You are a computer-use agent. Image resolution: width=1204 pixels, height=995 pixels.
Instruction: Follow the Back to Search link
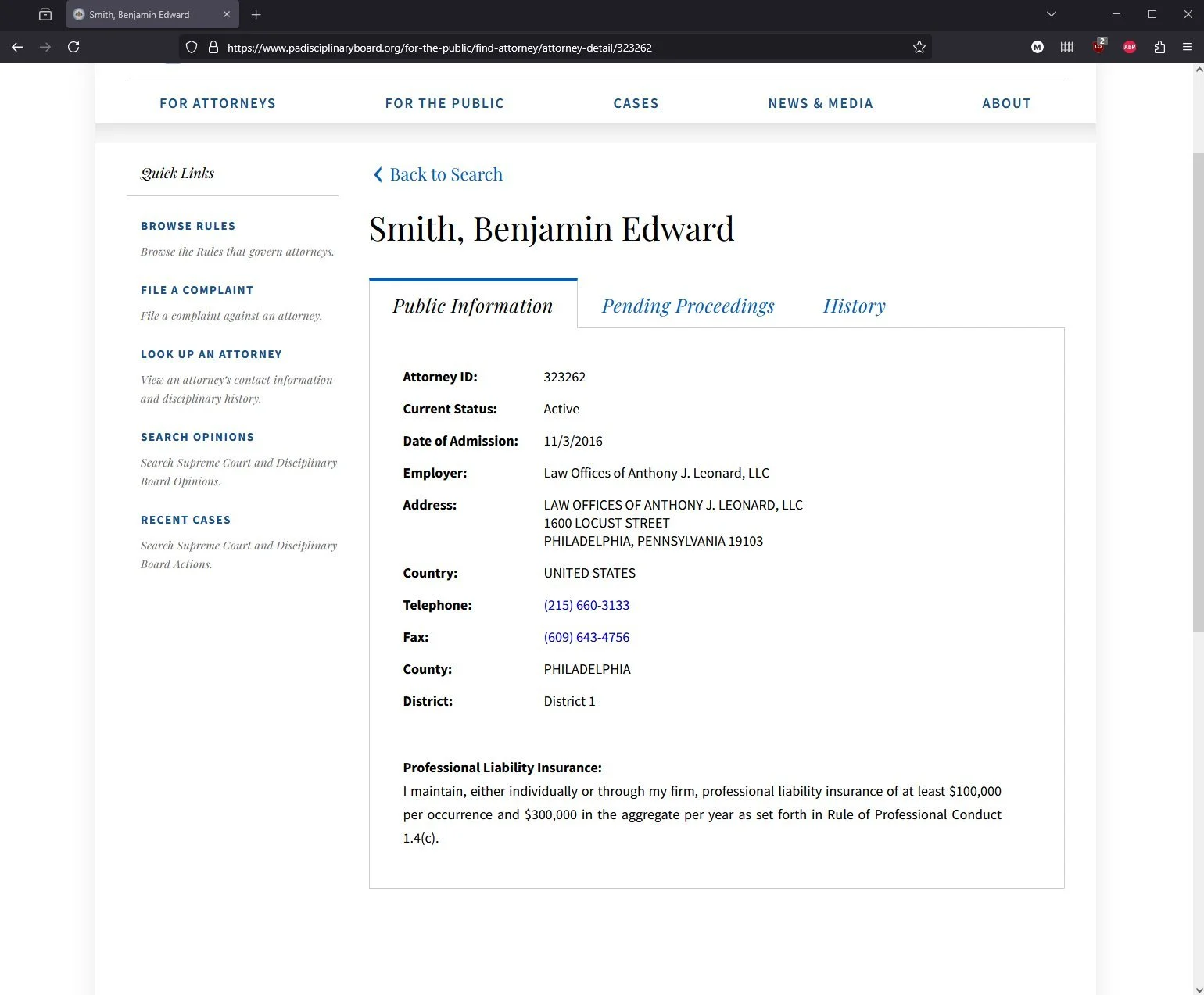(446, 174)
